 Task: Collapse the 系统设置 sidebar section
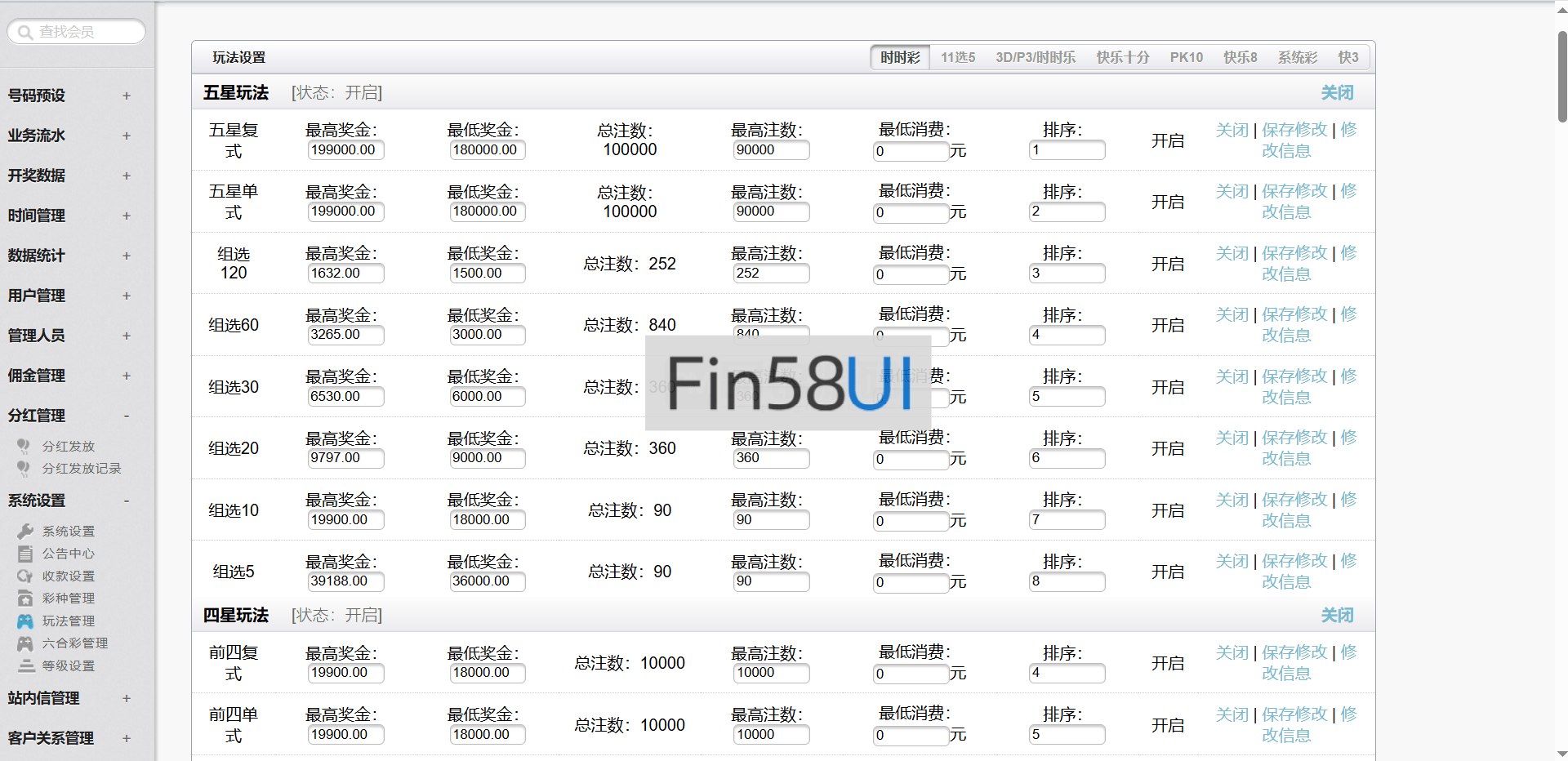coord(127,501)
